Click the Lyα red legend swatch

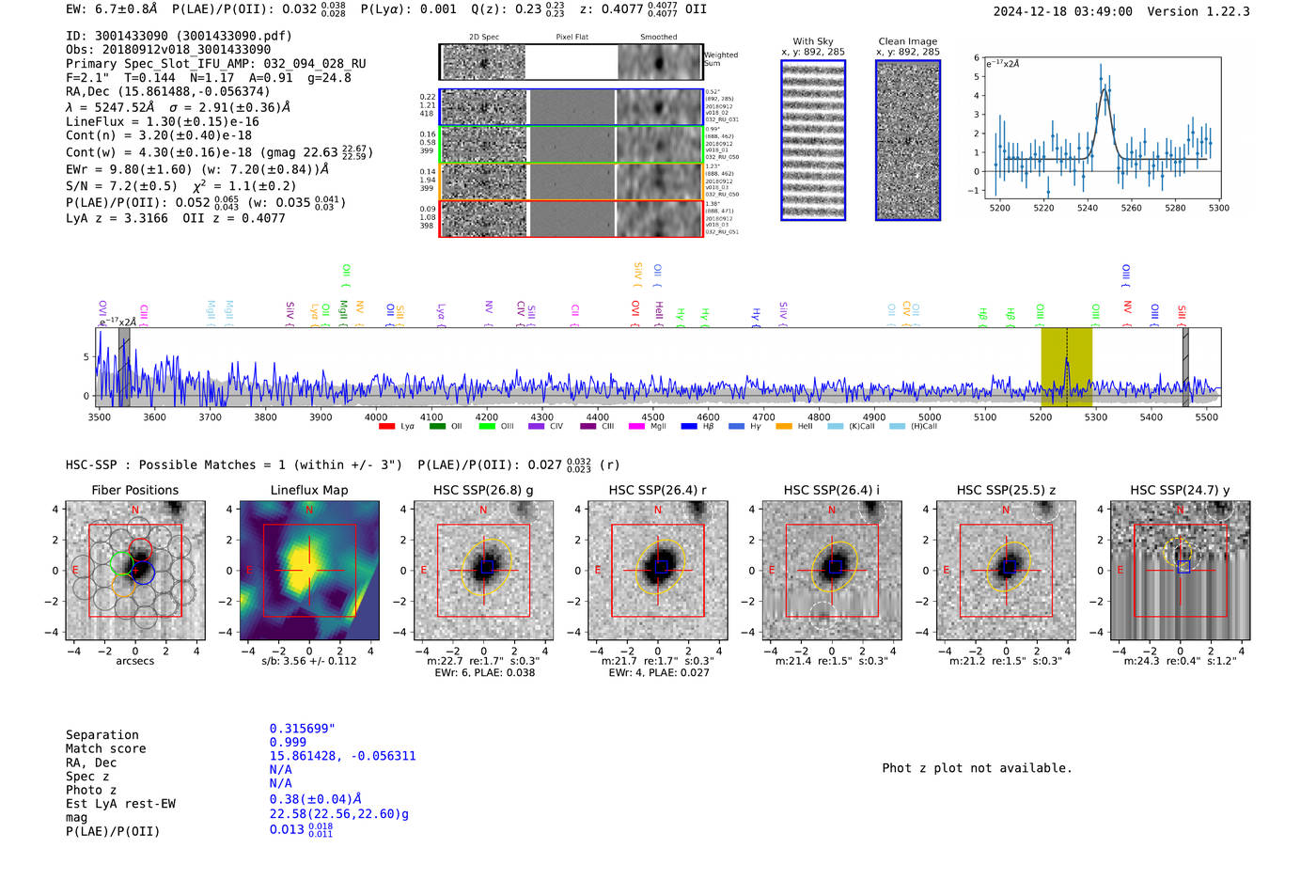[x=386, y=427]
